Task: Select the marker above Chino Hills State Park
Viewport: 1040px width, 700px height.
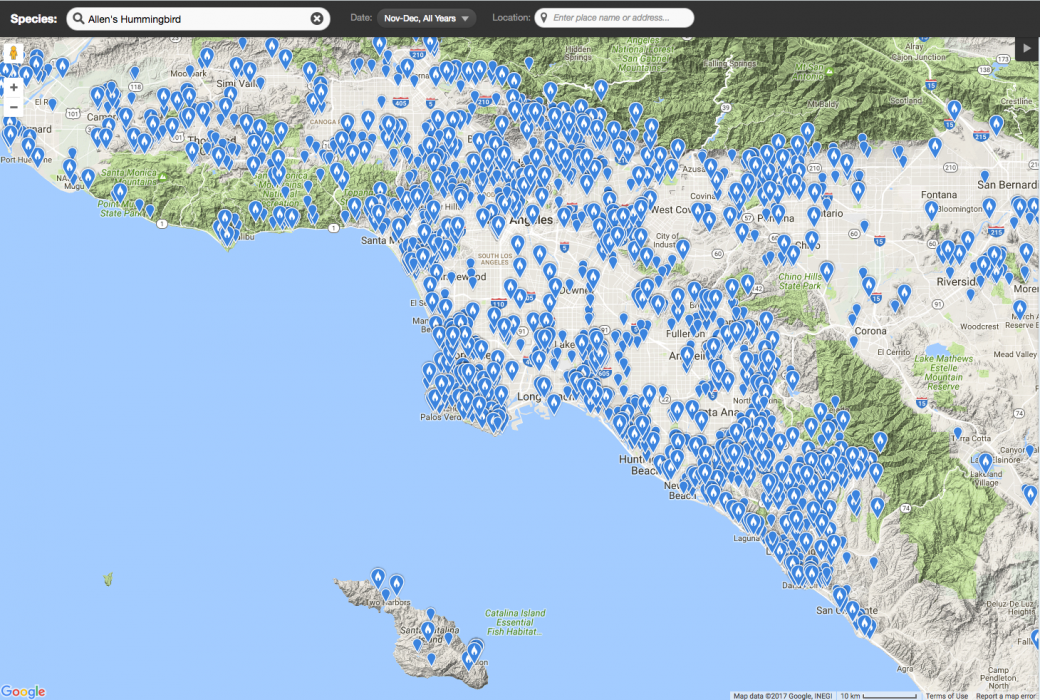Action: [826, 270]
